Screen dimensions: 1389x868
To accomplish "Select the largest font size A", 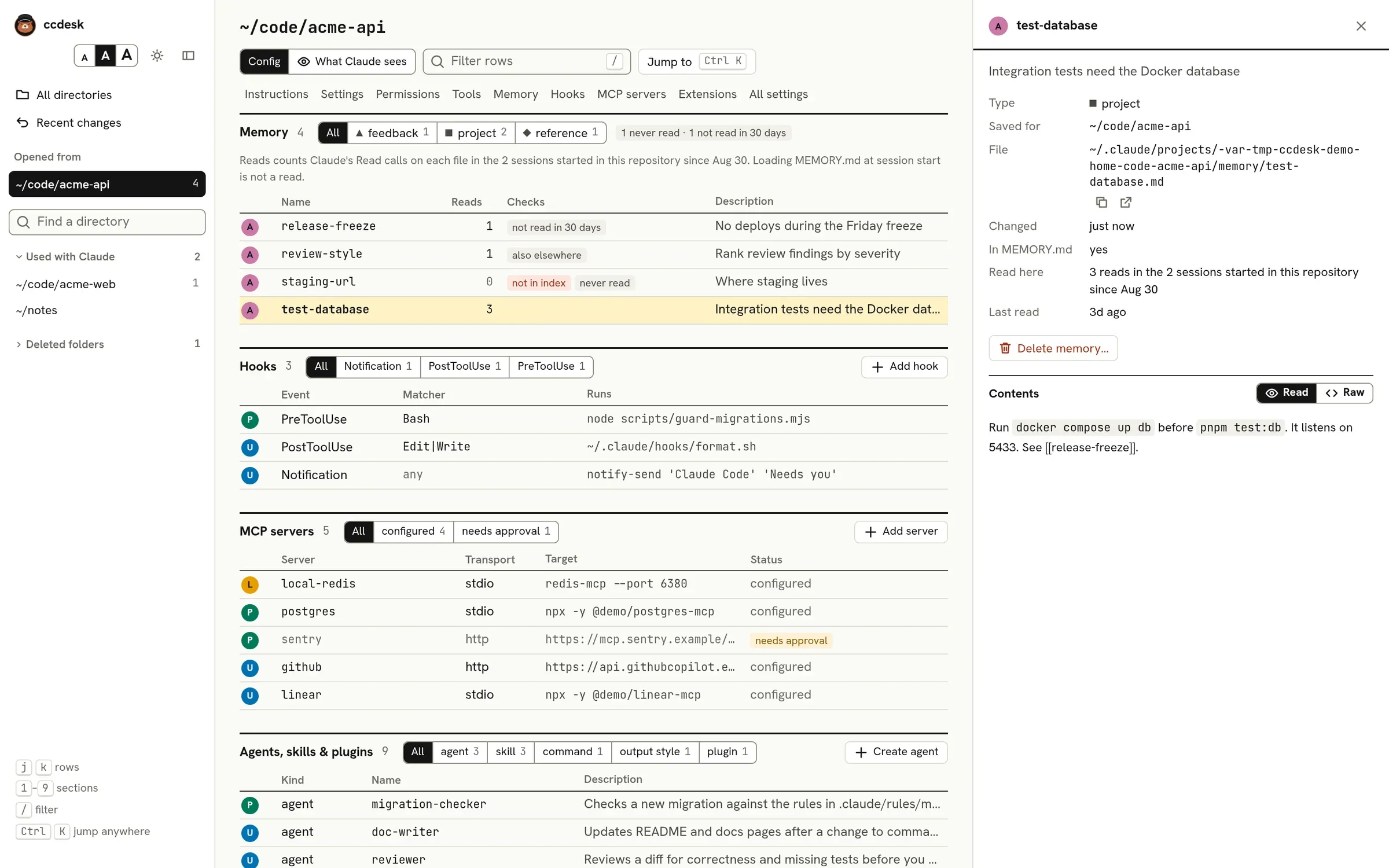I will 127,56.
